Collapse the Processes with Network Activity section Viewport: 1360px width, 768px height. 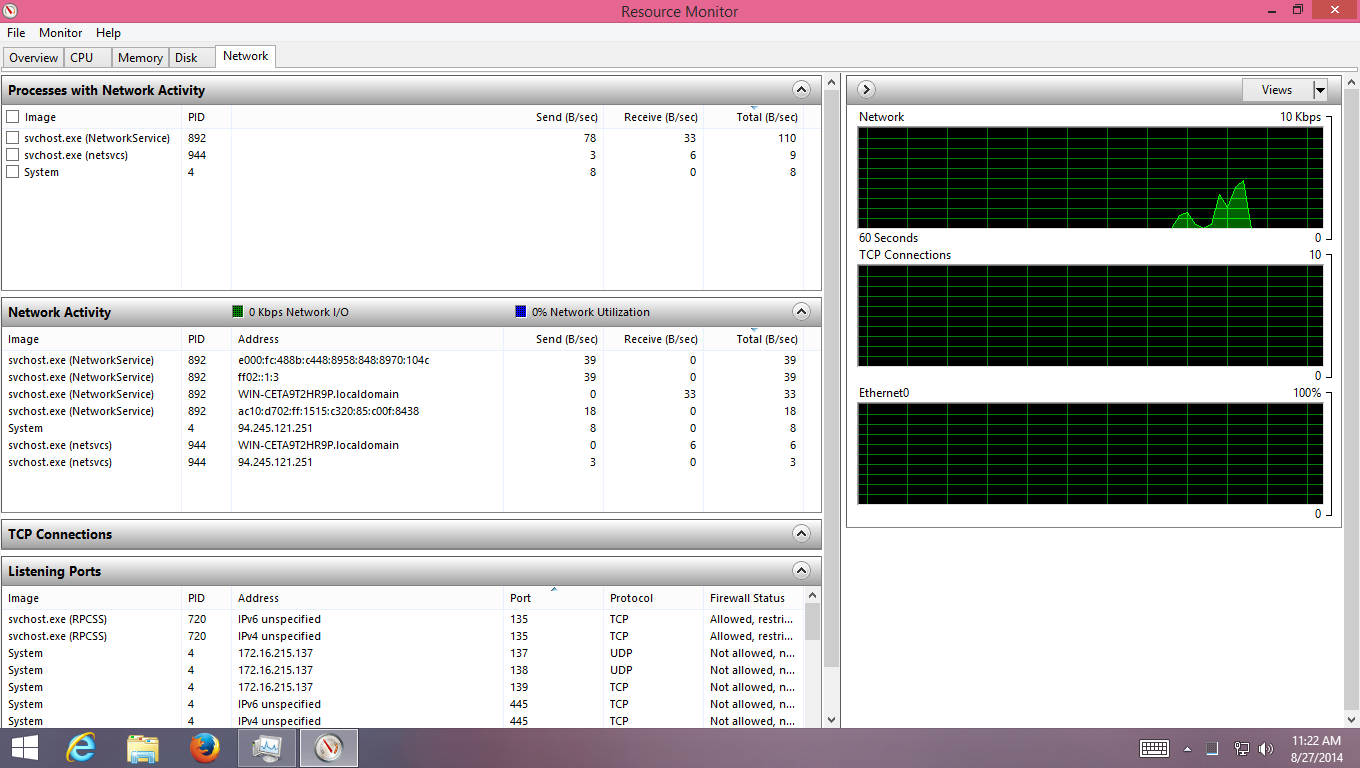coord(801,90)
